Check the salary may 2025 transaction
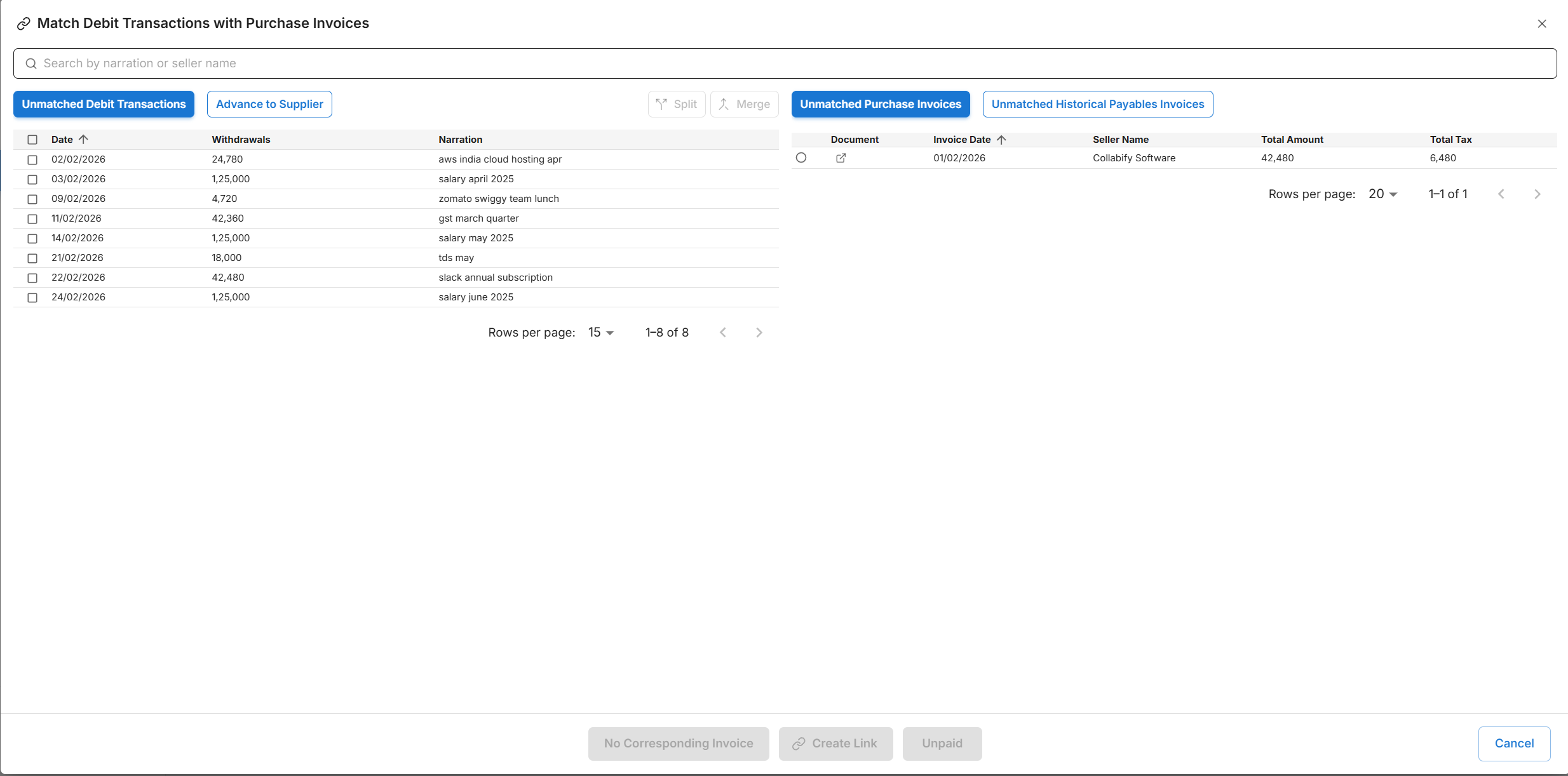1568x776 pixels. 32,239
